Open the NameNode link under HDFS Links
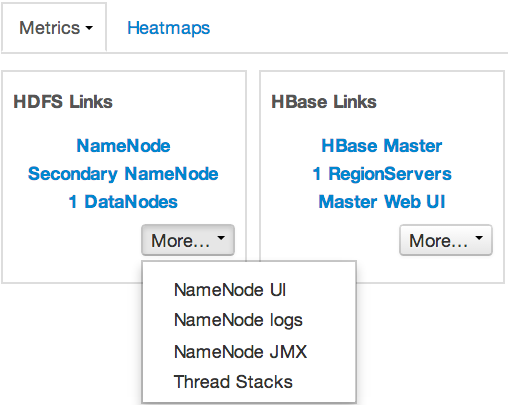The image size is (508, 405). [123, 146]
